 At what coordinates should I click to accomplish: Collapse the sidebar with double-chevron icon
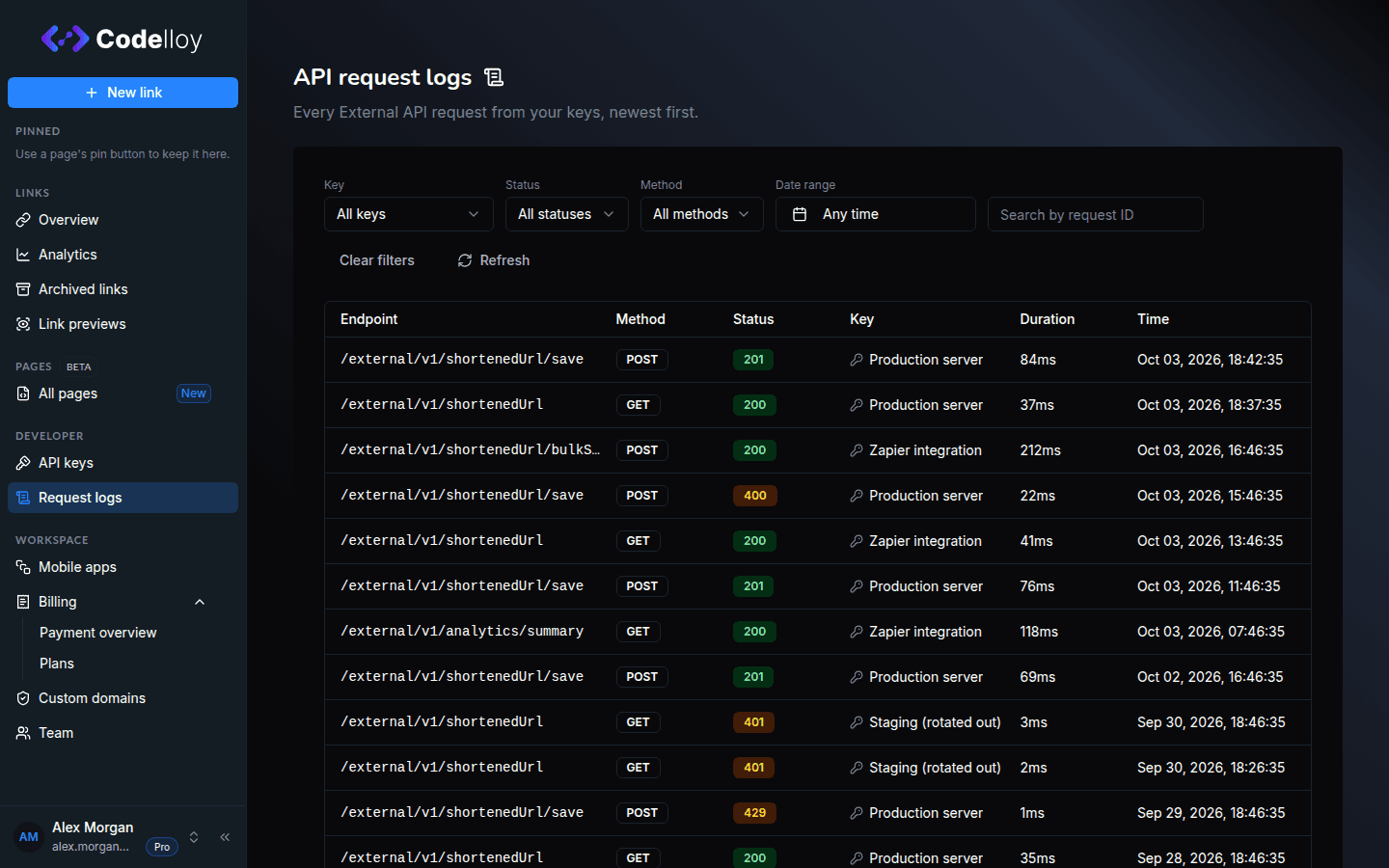click(x=225, y=837)
